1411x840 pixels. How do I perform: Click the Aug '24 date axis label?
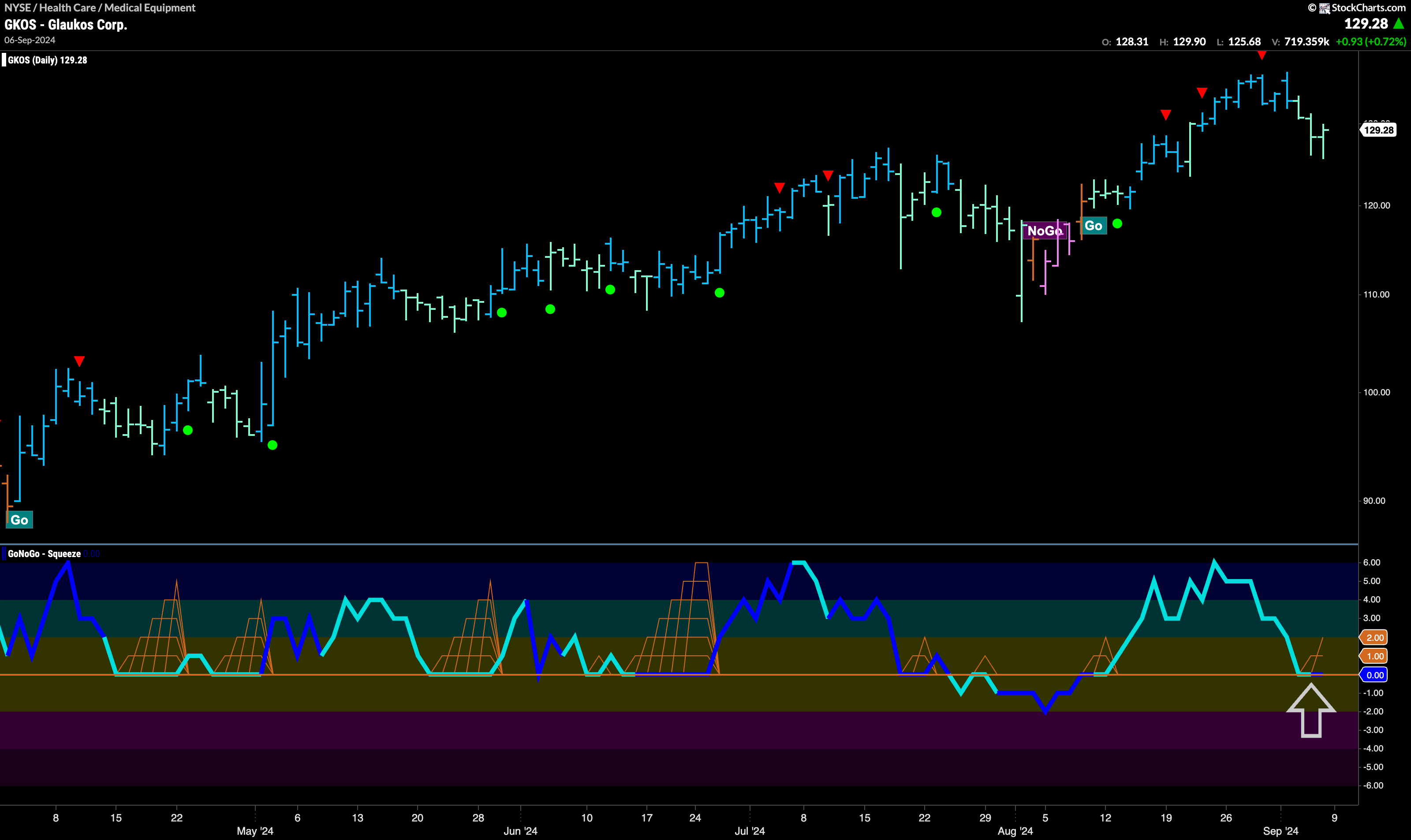coord(1015,831)
